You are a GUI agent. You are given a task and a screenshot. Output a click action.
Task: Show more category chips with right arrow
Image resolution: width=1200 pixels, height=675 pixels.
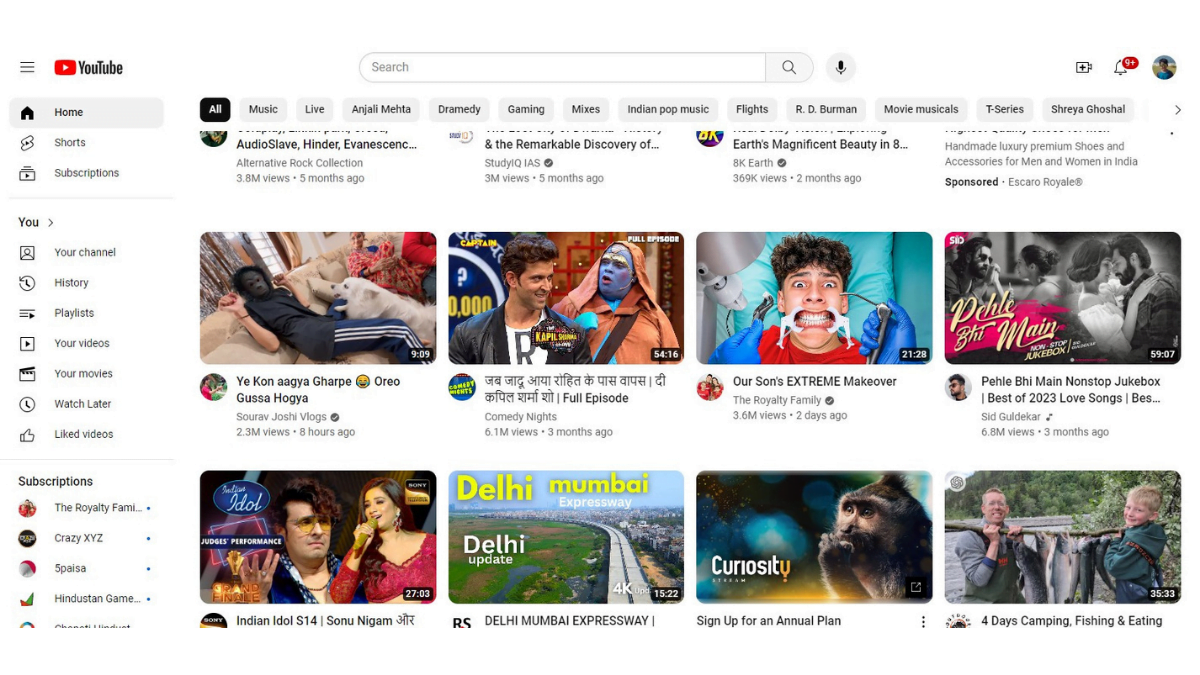coord(1177,110)
